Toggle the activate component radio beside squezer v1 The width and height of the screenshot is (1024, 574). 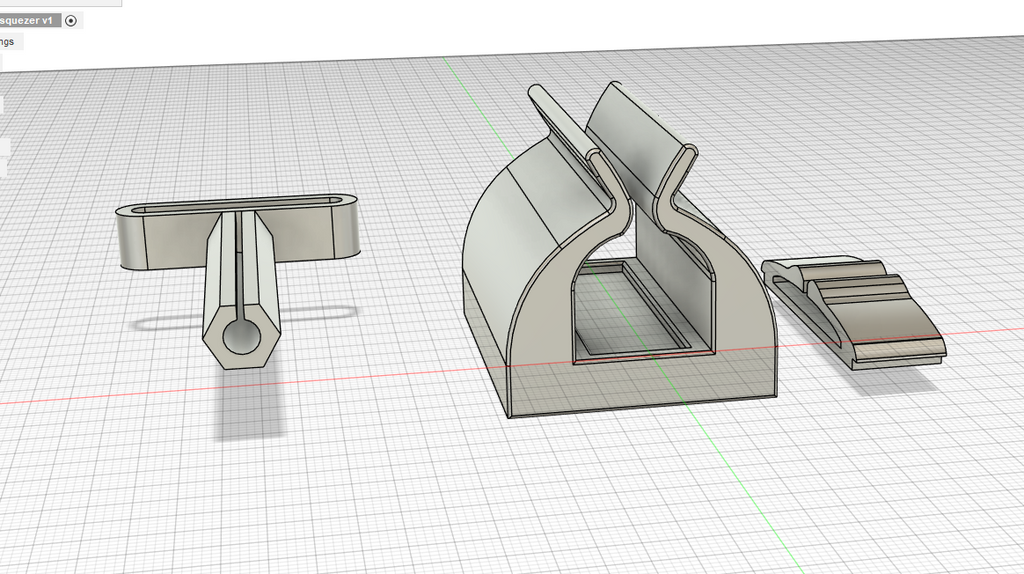click(x=71, y=21)
